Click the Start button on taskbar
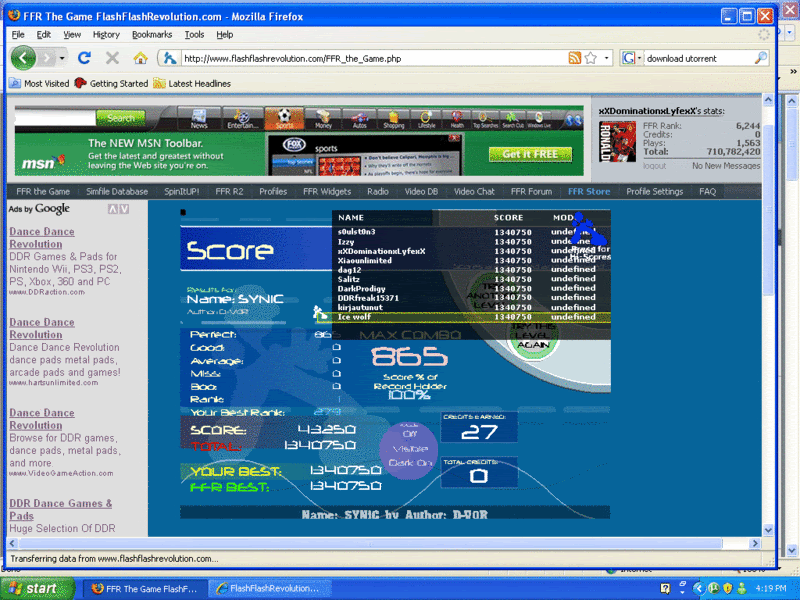Screen dimensions: 800x600 coord(35,588)
